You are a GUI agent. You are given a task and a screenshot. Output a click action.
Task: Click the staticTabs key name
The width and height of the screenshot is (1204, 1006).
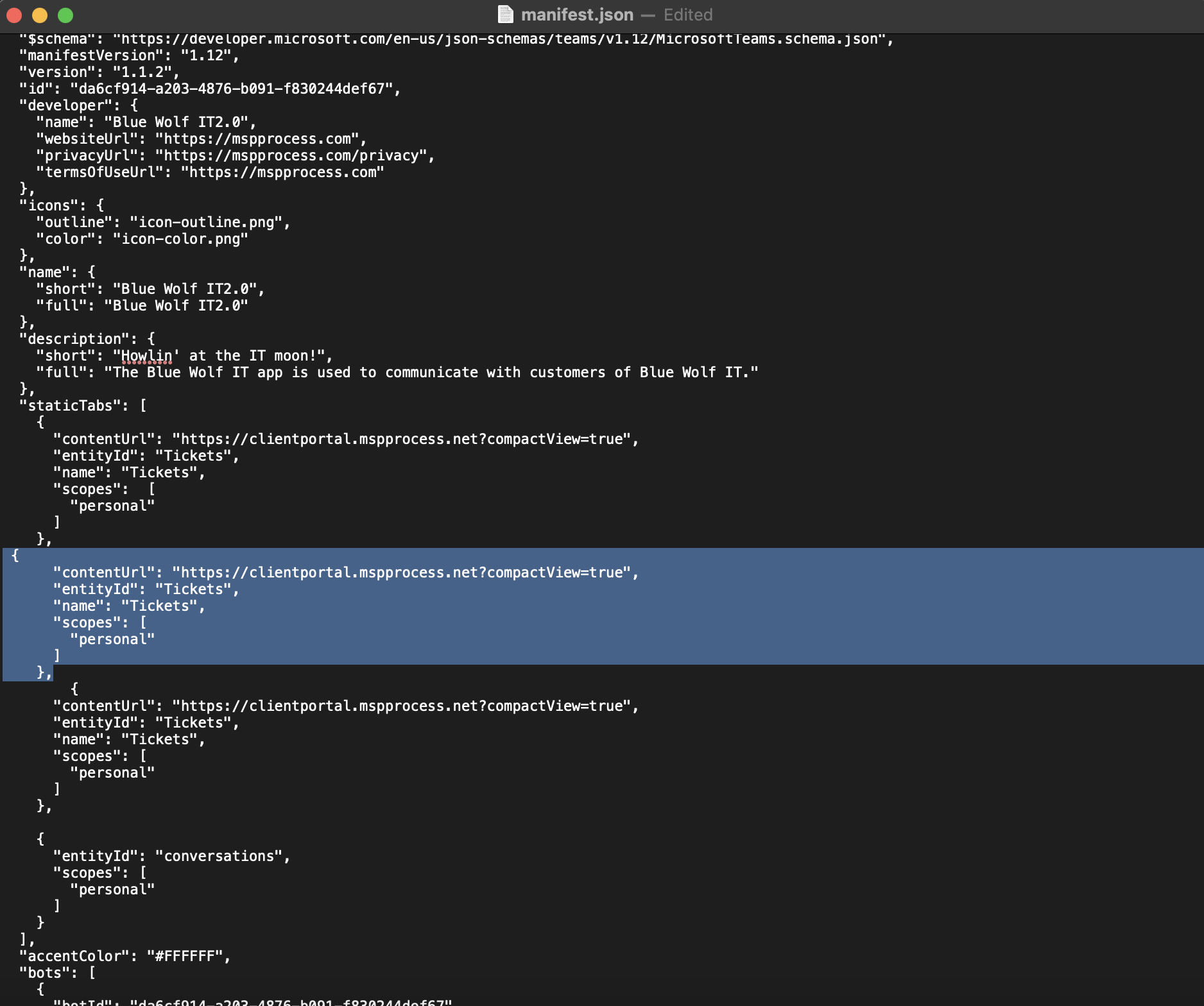[x=70, y=406]
